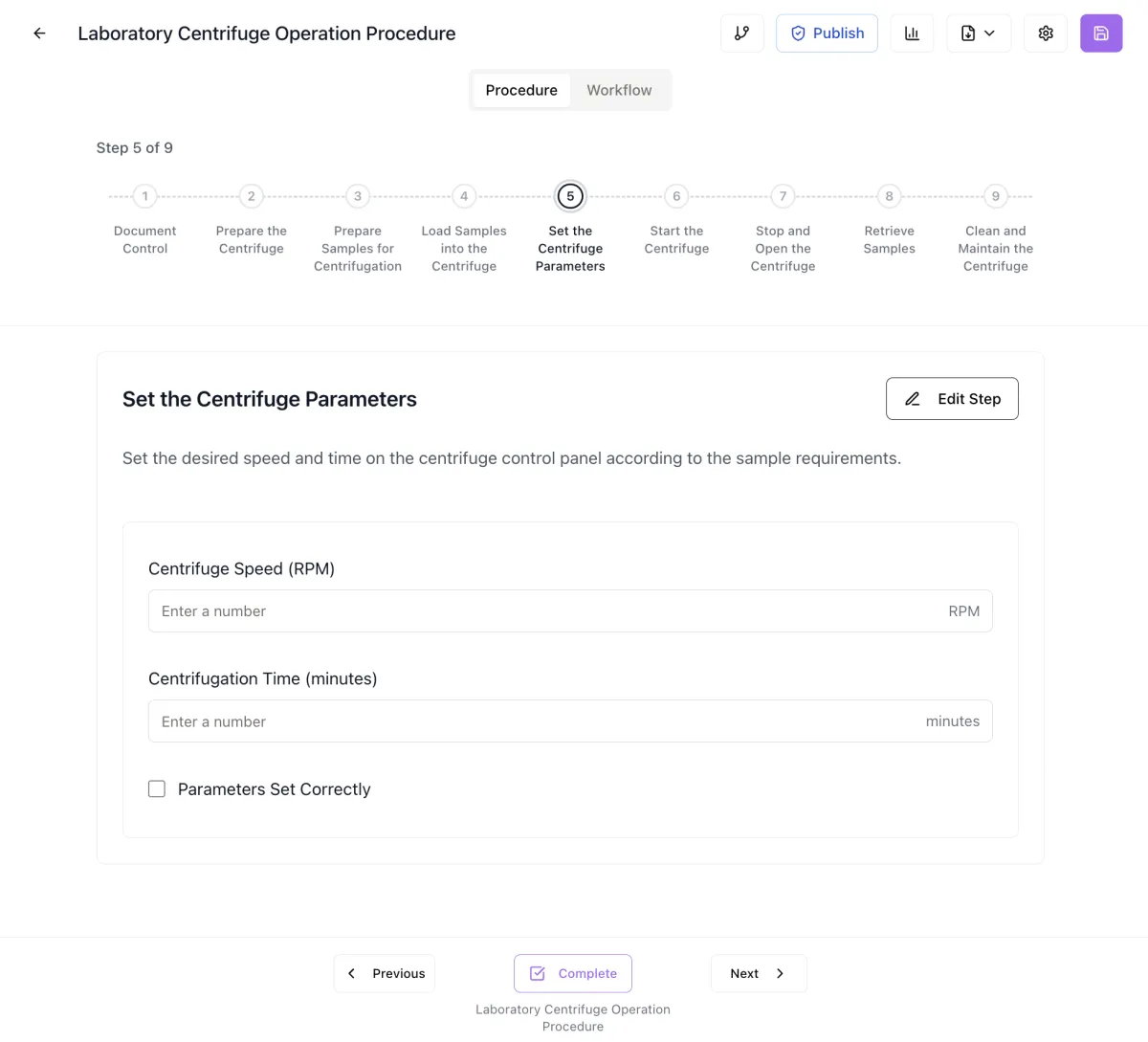The height and width of the screenshot is (1042, 1148).
Task: Click the back arrow icon
Action: (39, 33)
